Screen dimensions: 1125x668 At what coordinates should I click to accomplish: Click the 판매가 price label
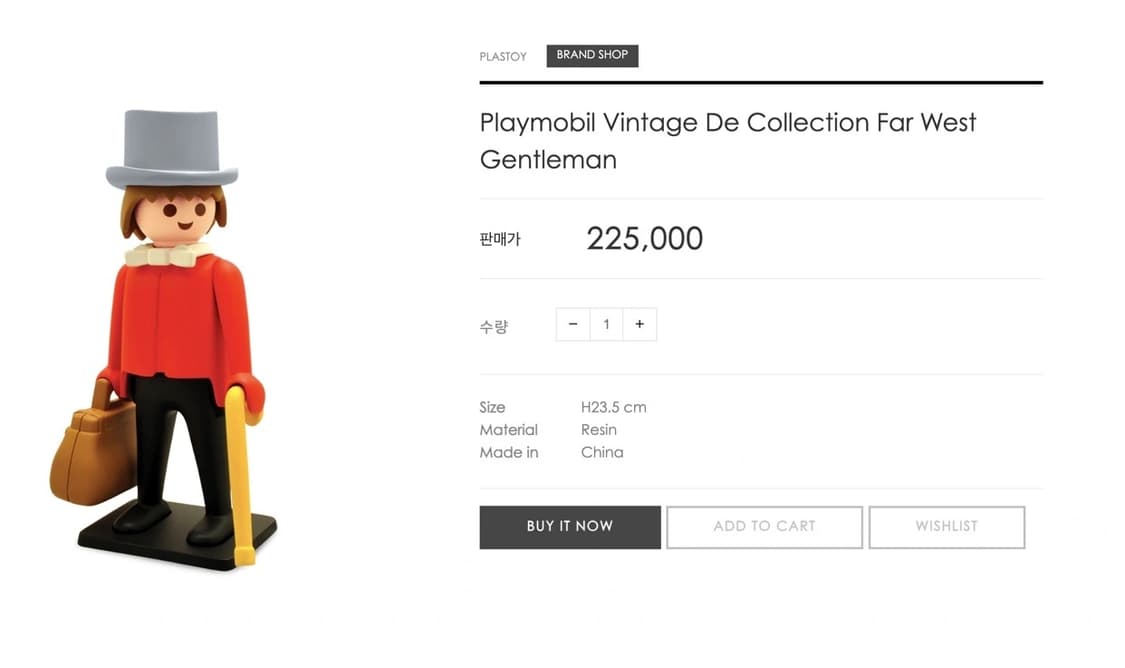click(x=500, y=240)
